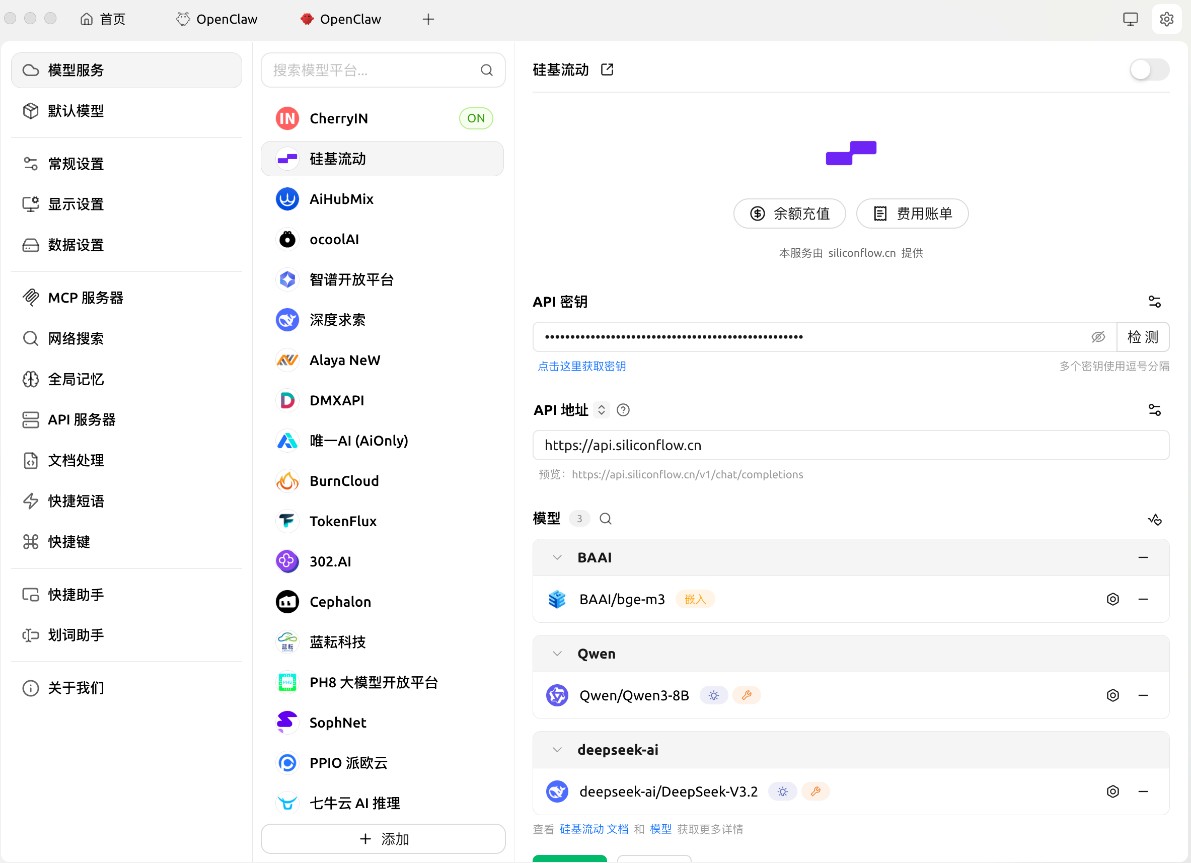1191x863 pixels.
Task: Reveal the API key with the eye icon
Action: [1099, 337]
